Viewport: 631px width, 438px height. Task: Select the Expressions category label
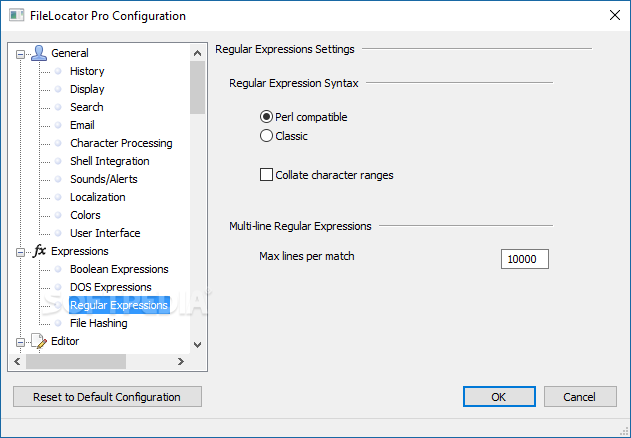[80, 251]
